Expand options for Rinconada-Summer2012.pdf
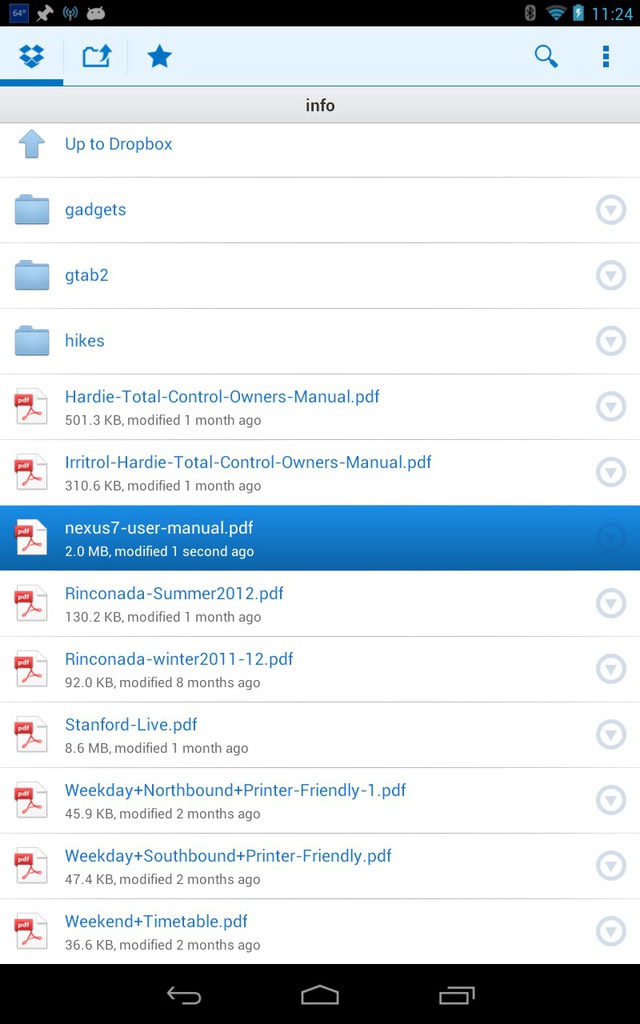This screenshot has height=1024, width=640. pos(611,603)
